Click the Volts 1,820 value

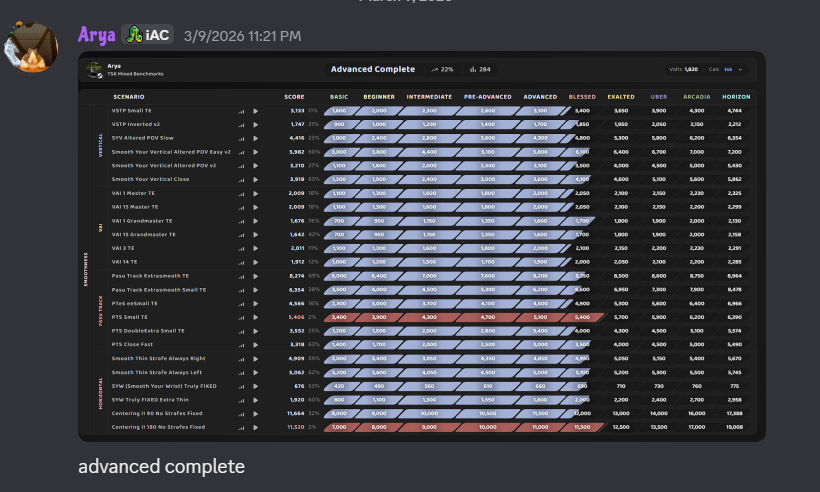tap(684, 70)
